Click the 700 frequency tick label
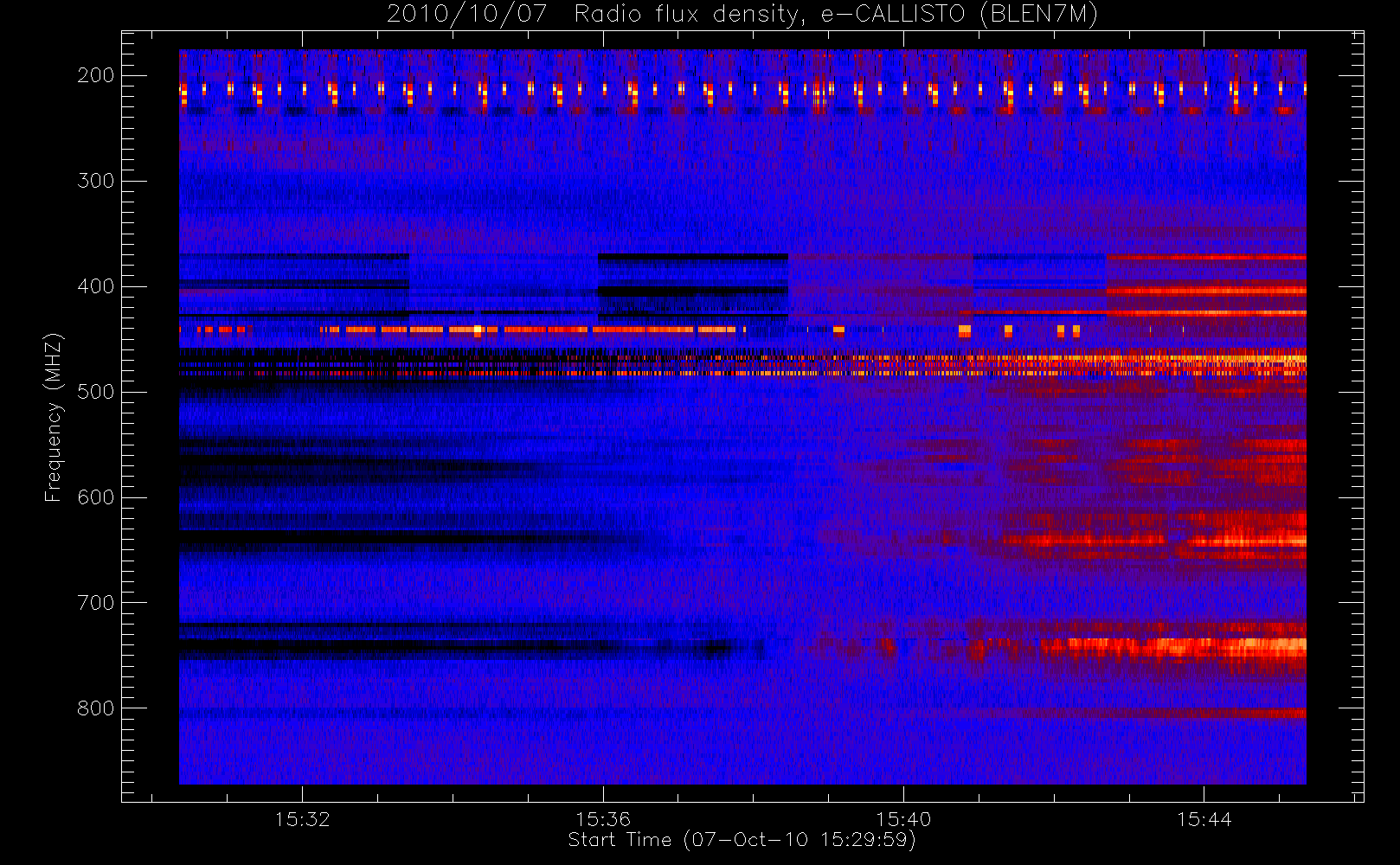Image resolution: width=1400 pixels, height=865 pixels. coord(96,603)
